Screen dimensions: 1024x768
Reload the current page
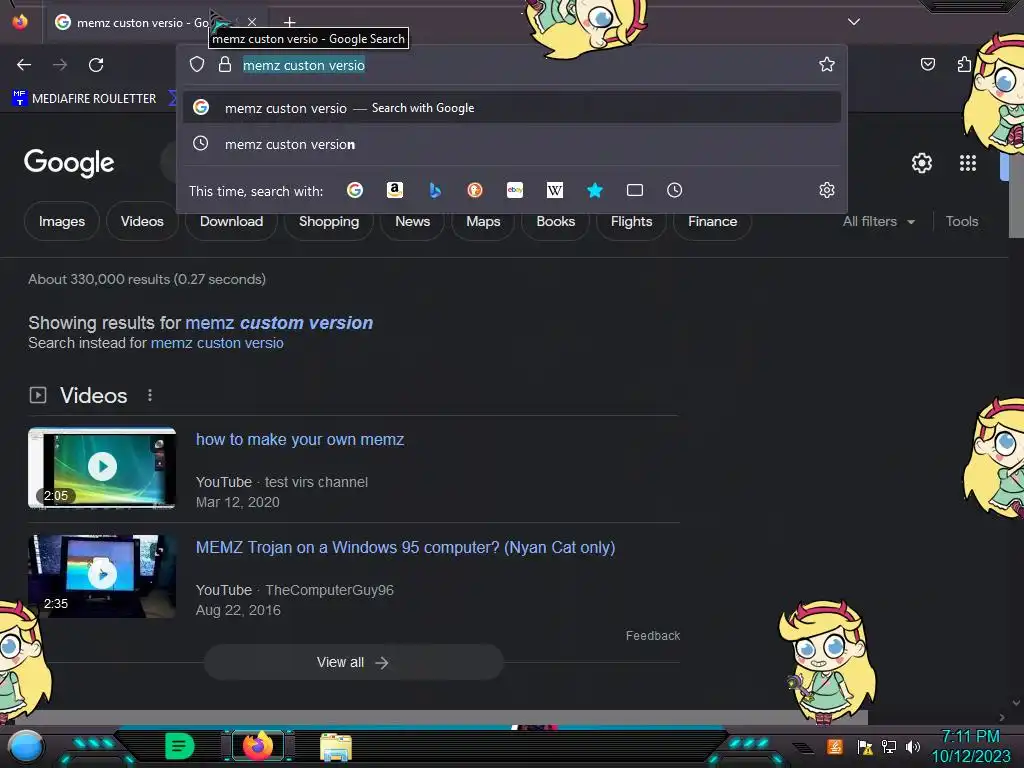(96, 65)
